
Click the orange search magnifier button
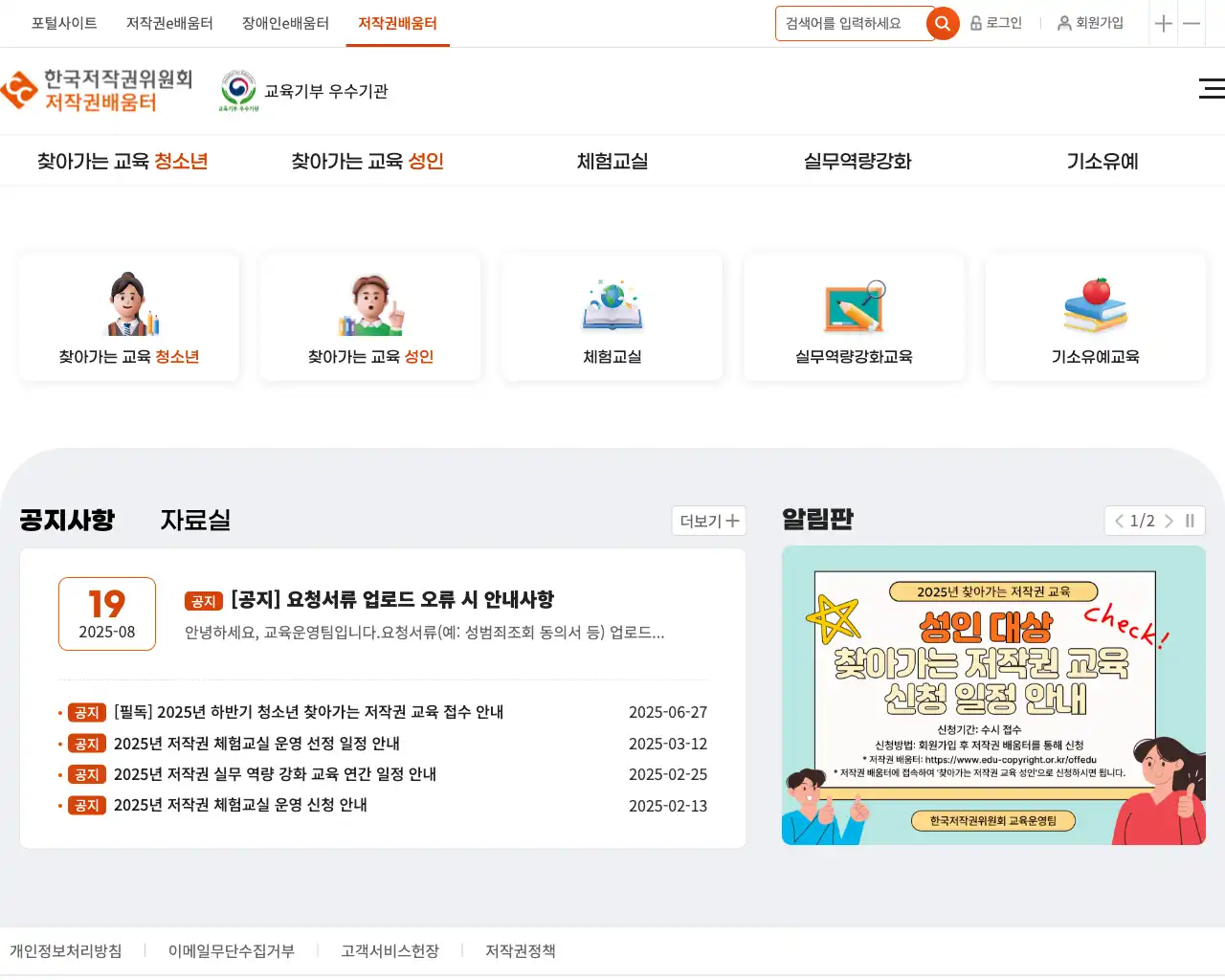tap(943, 24)
